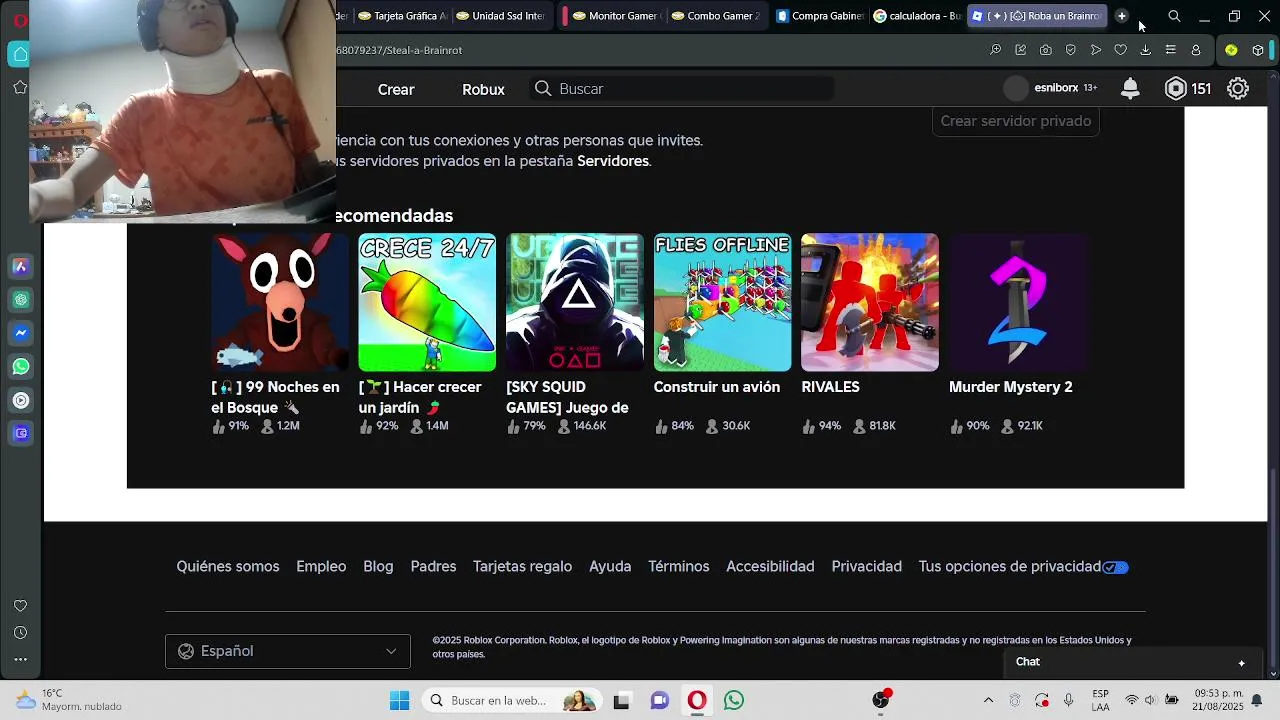This screenshot has height=720, width=1280.
Task: Open WhatsApp from the taskbar
Action: click(x=734, y=701)
